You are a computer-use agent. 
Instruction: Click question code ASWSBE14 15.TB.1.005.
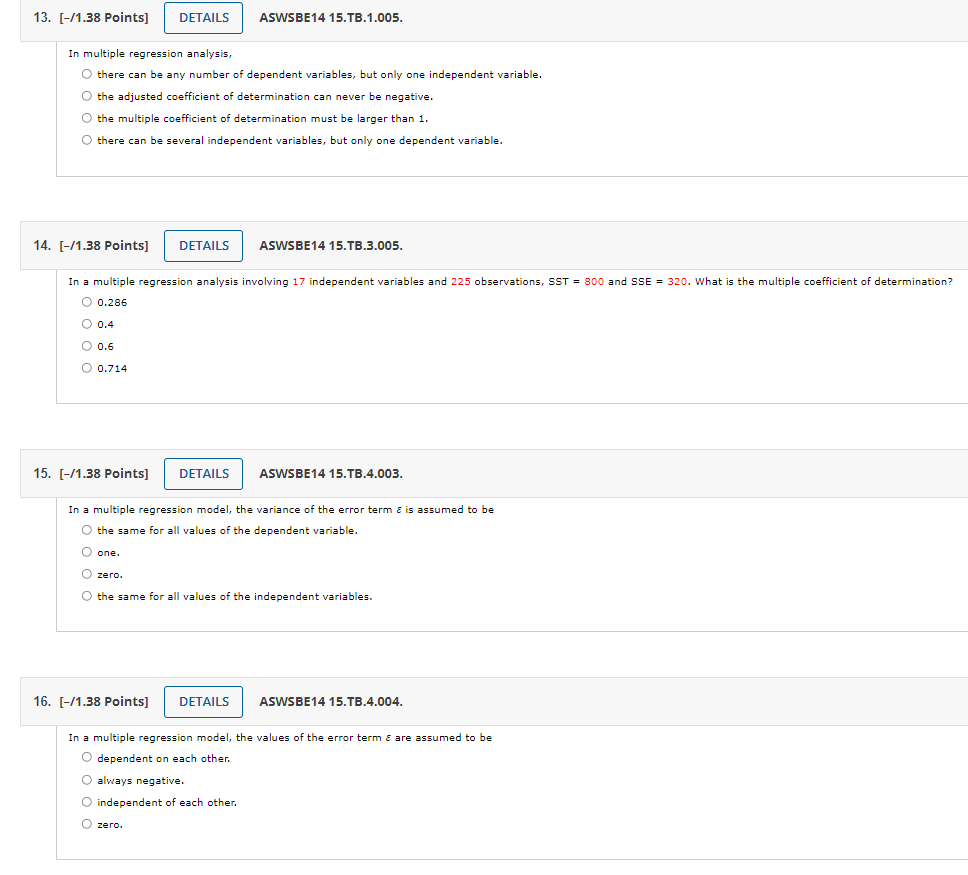(331, 18)
